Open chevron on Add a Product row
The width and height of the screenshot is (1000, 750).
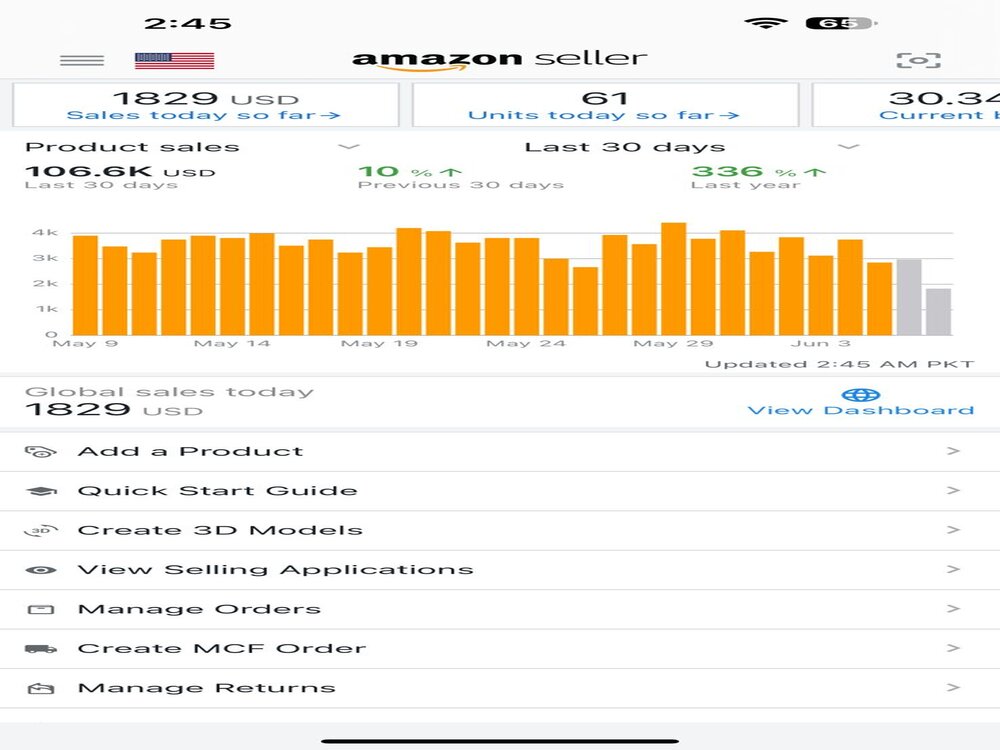[953, 451]
